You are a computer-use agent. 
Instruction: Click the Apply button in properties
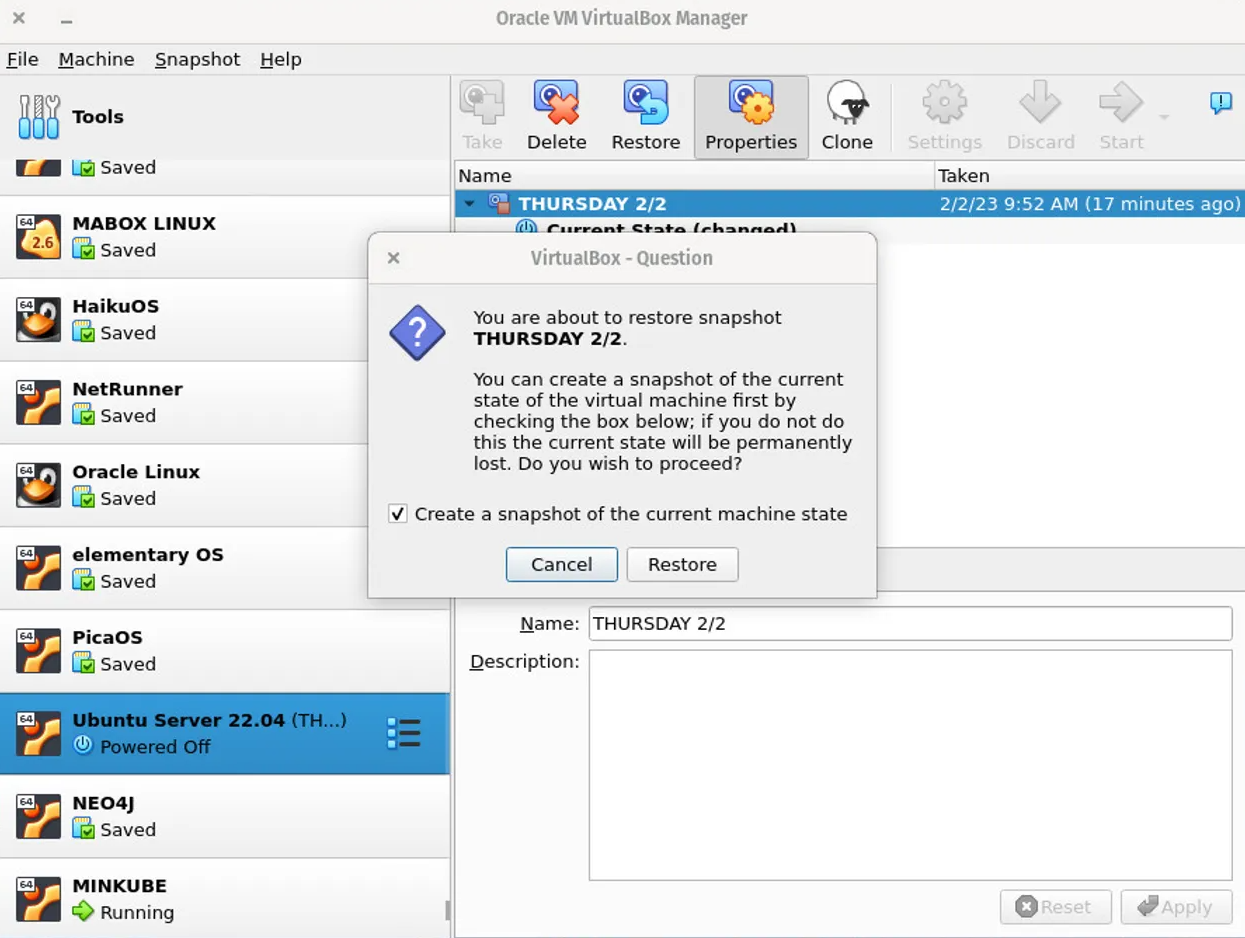tap(1176, 907)
